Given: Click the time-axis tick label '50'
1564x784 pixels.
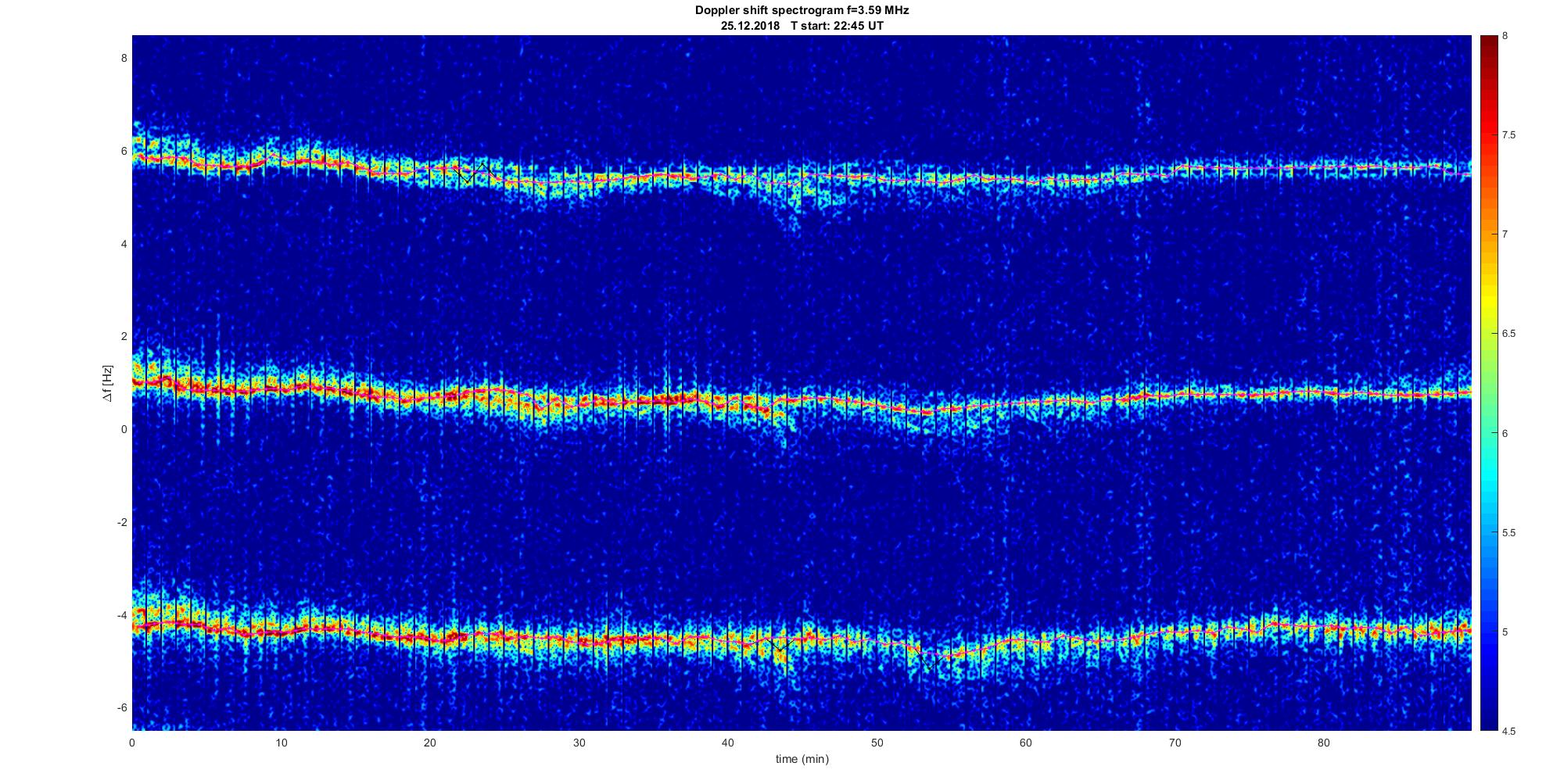Looking at the screenshot, I should [x=877, y=743].
